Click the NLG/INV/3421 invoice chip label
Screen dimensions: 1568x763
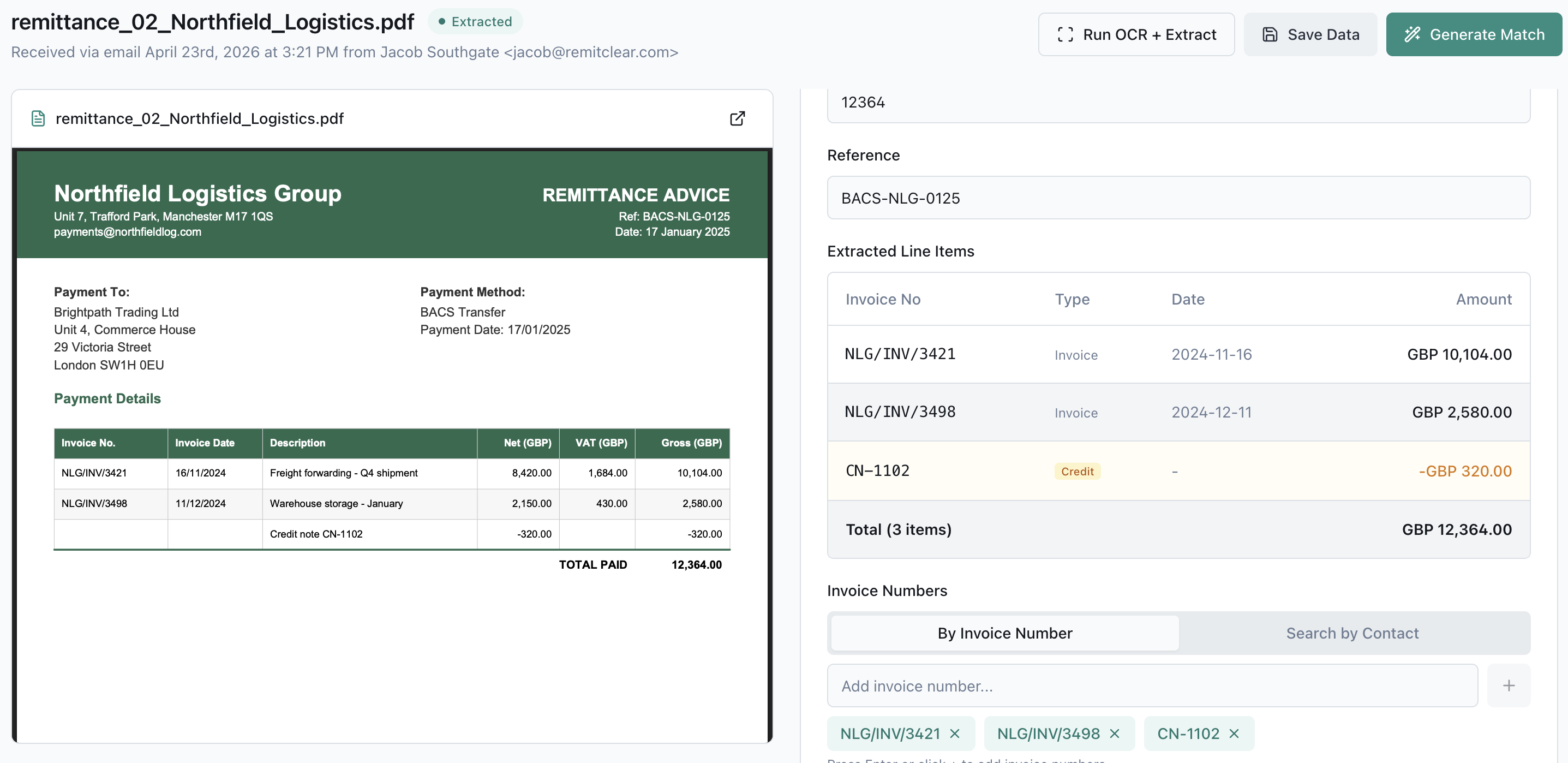point(890,733)
